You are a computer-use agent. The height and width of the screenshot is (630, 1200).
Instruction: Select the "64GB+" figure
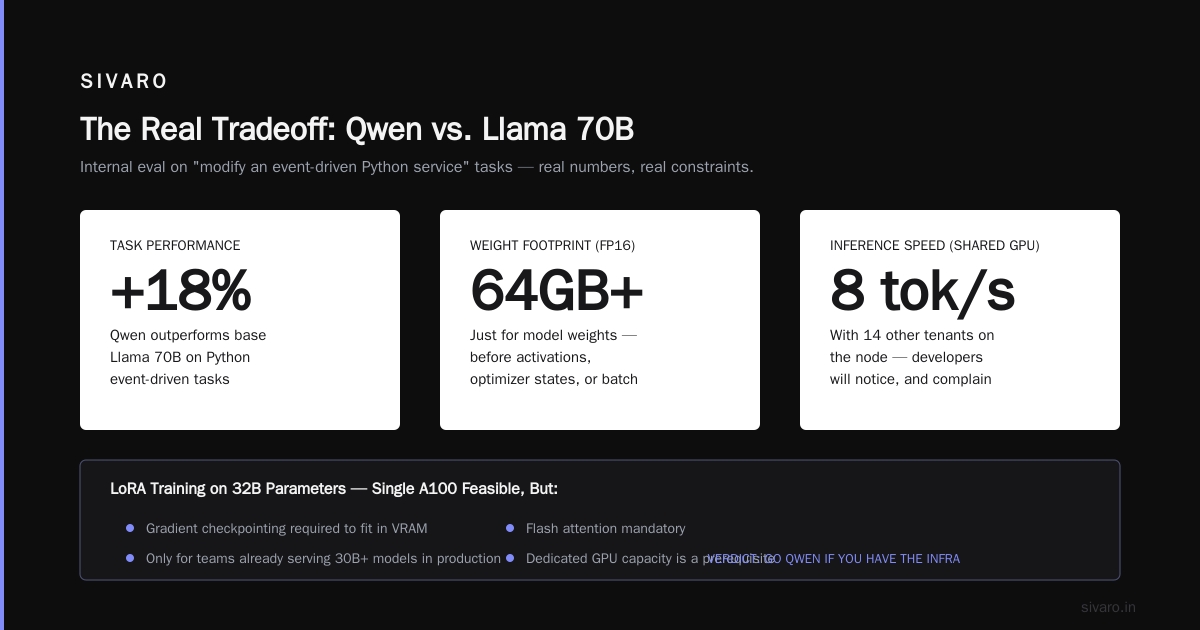pos(557,291)
